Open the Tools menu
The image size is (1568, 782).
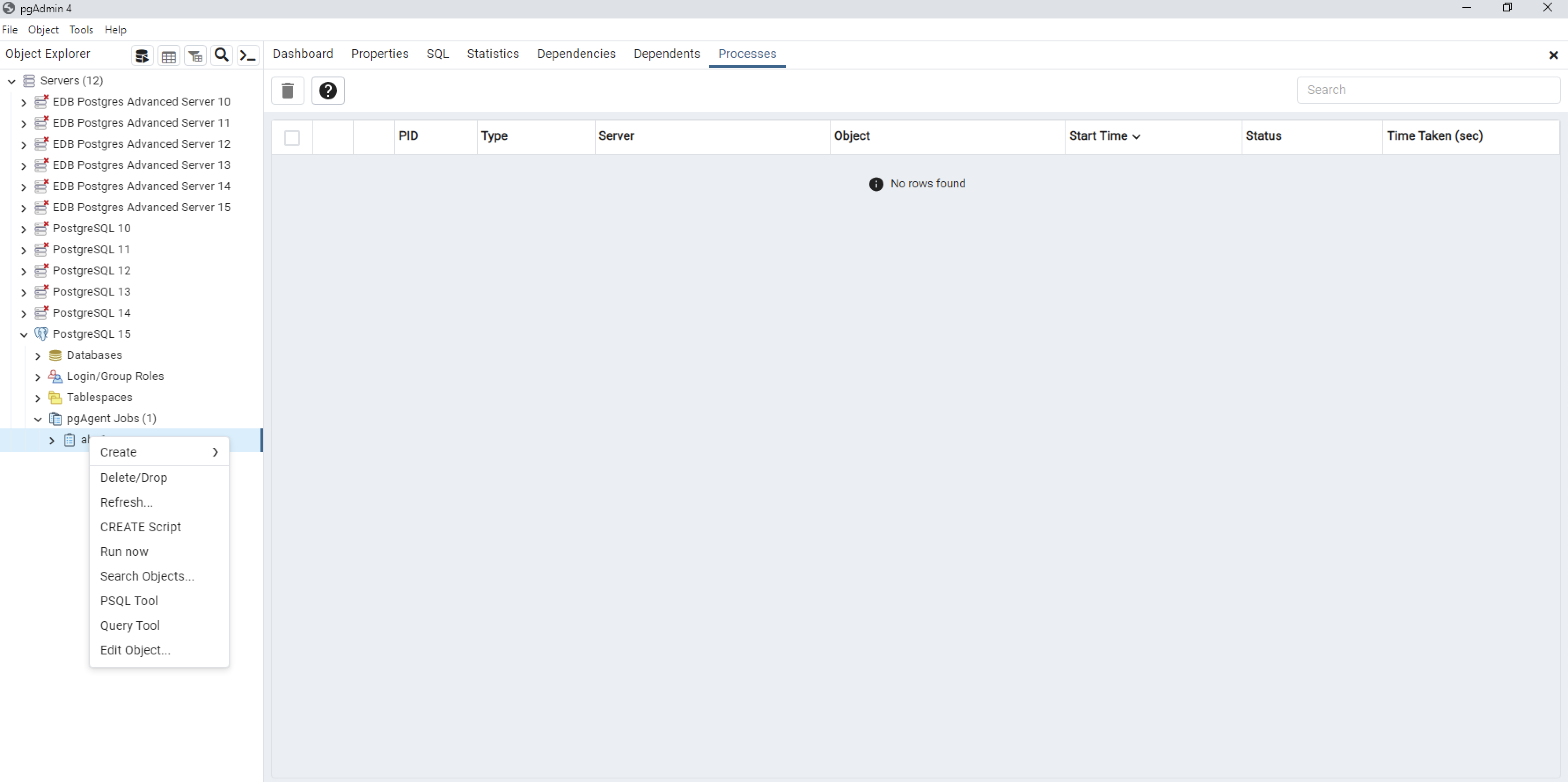pos(81,29)
